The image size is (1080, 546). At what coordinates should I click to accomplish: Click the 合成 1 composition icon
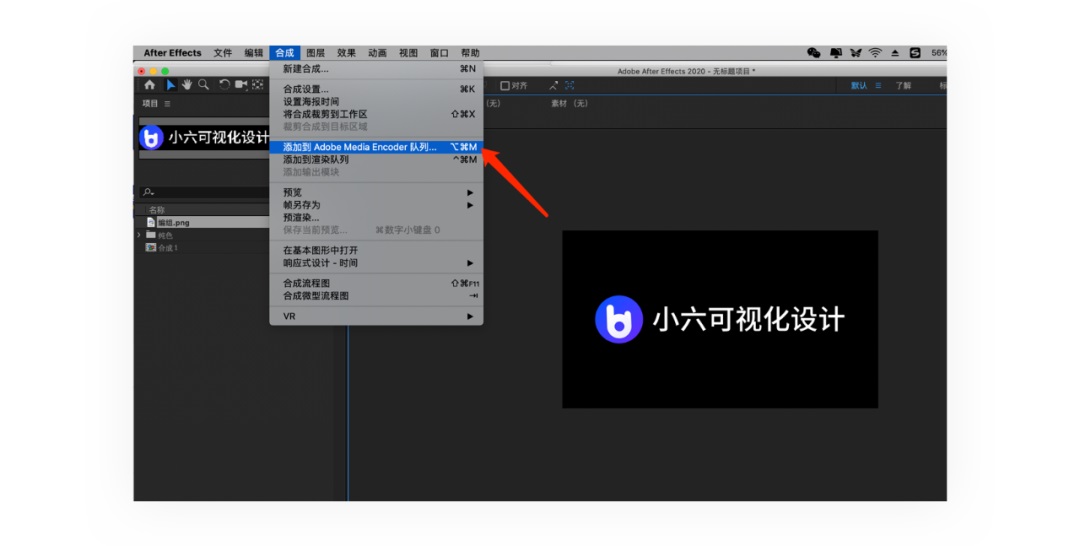(151, 247)
